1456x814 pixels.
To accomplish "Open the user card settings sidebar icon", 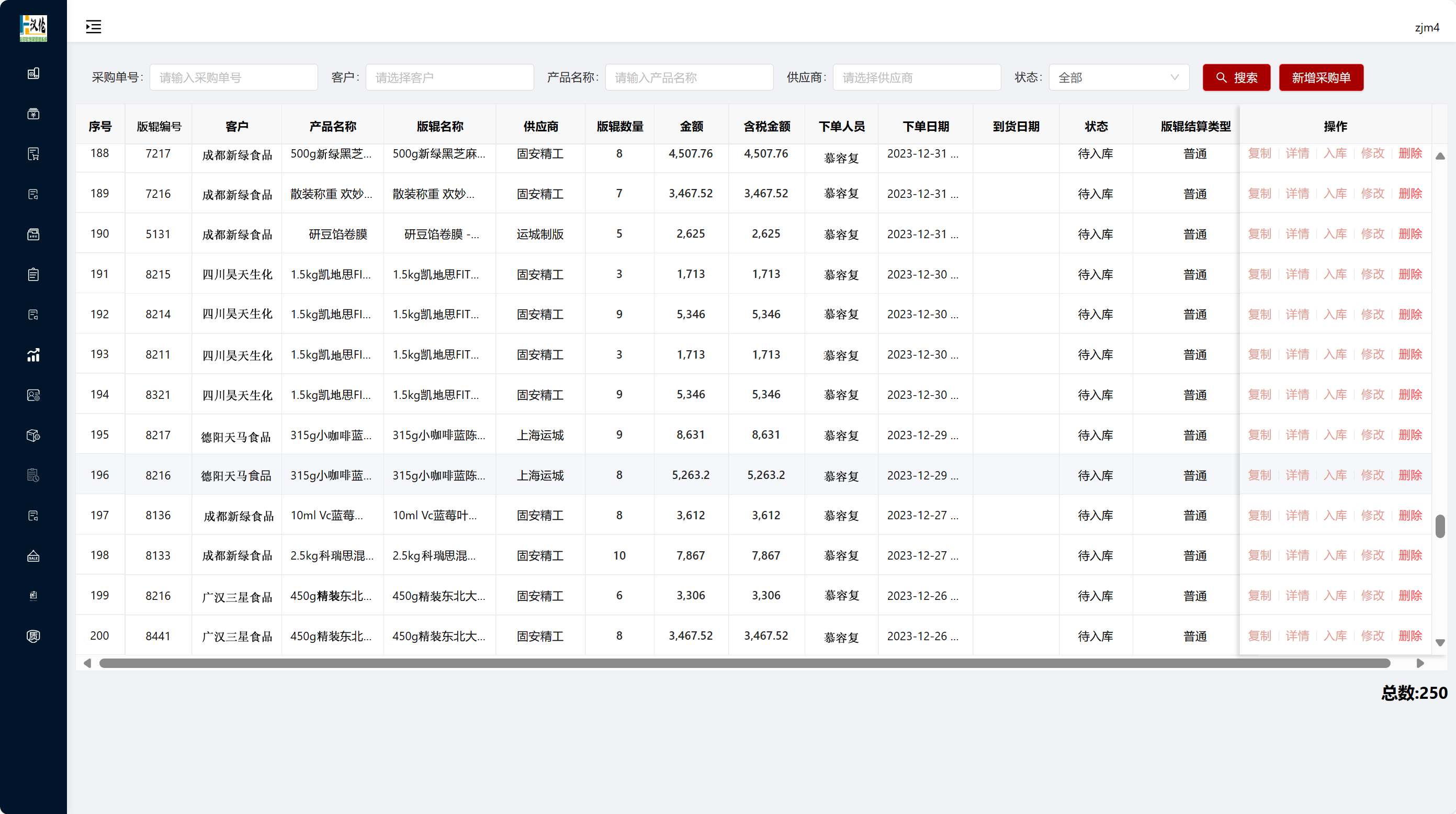I will 33,395.
